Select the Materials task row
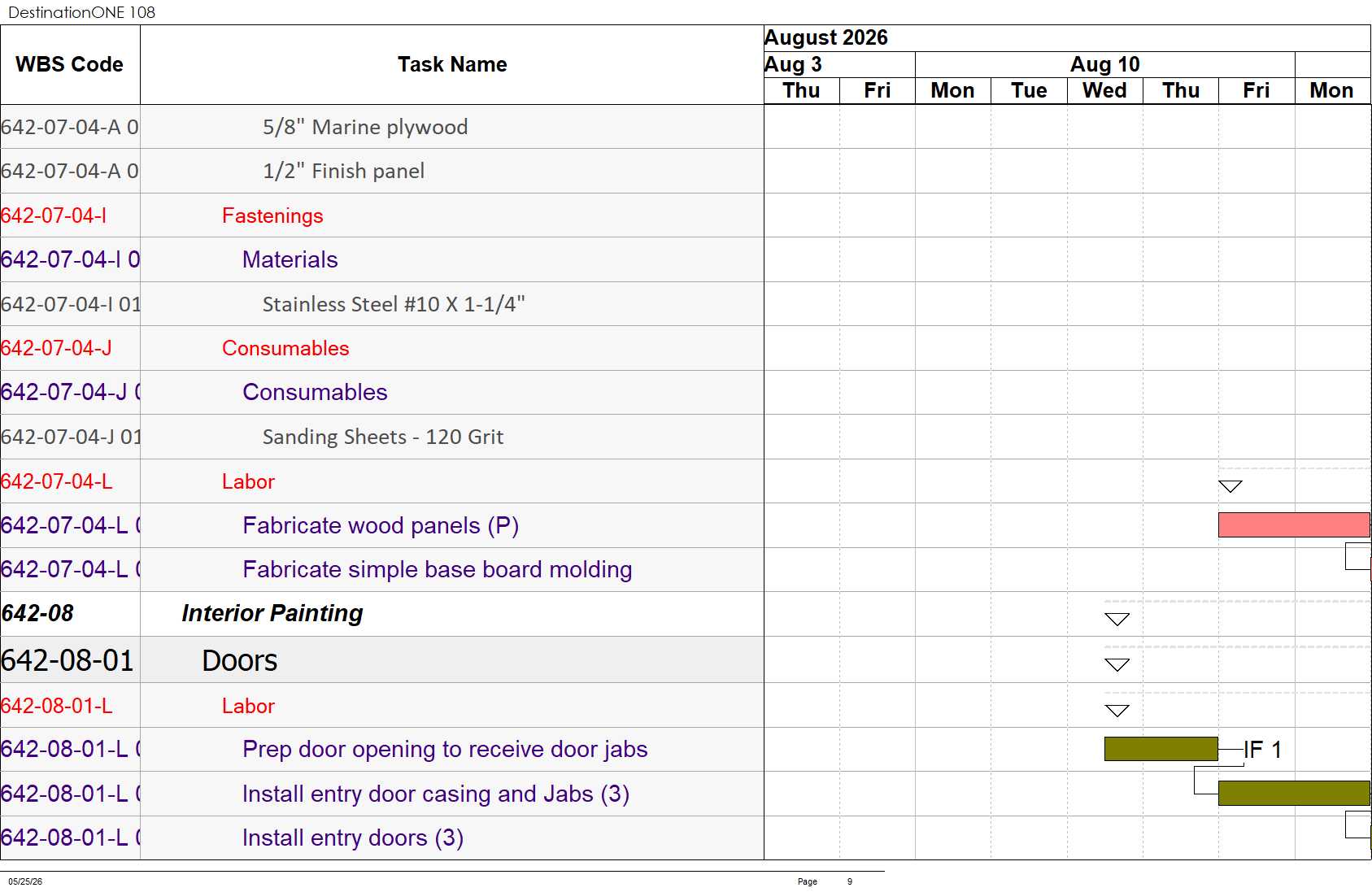Screen dimensions: 1372x892 382,259
